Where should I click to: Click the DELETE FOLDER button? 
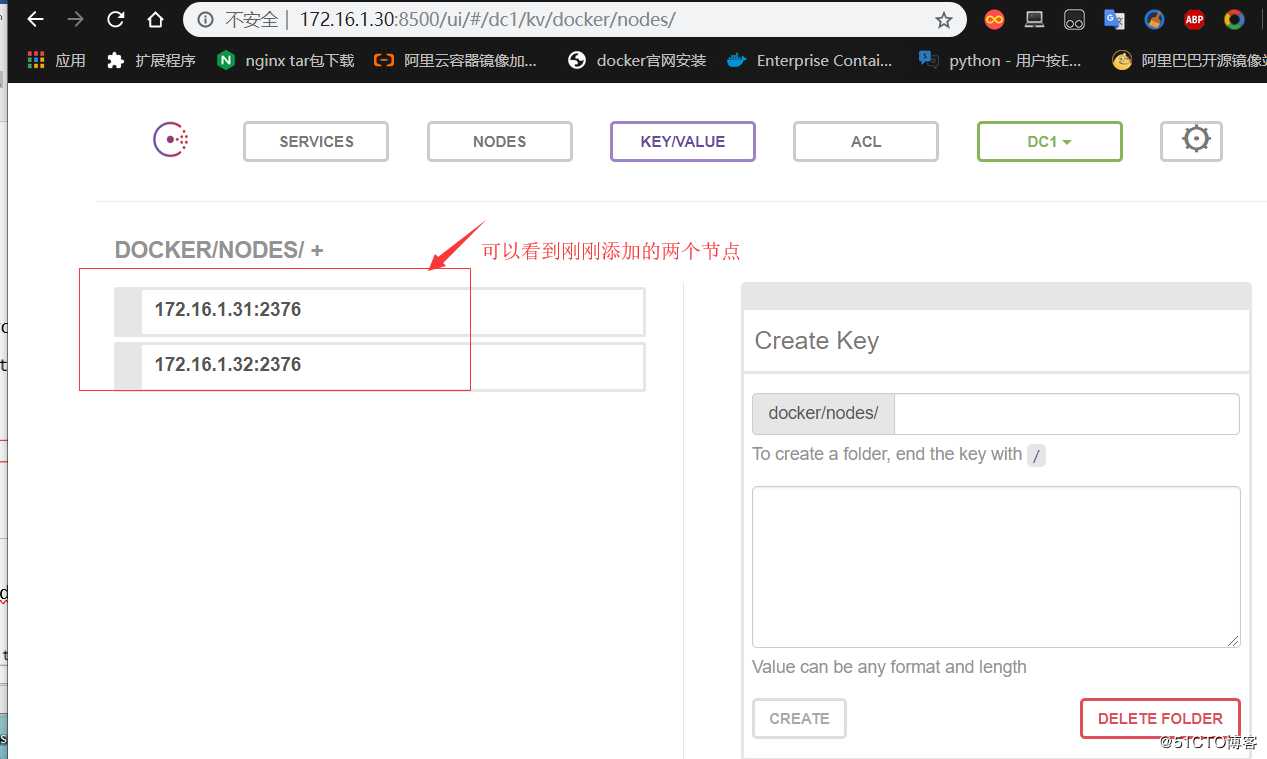1160,718
